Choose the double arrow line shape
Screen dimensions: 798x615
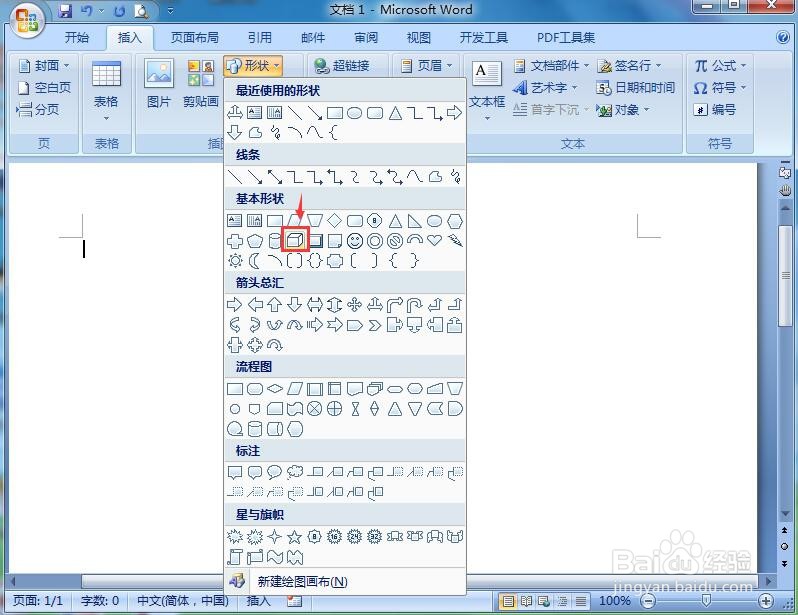(x=275, y=177)
